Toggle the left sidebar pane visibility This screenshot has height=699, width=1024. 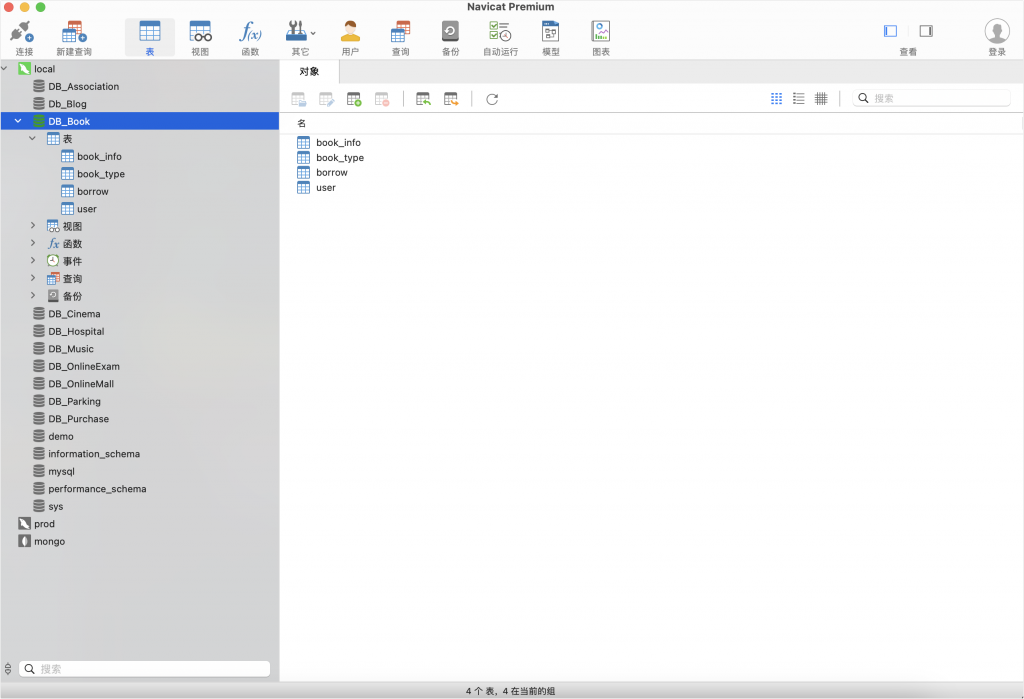point(890,31)
